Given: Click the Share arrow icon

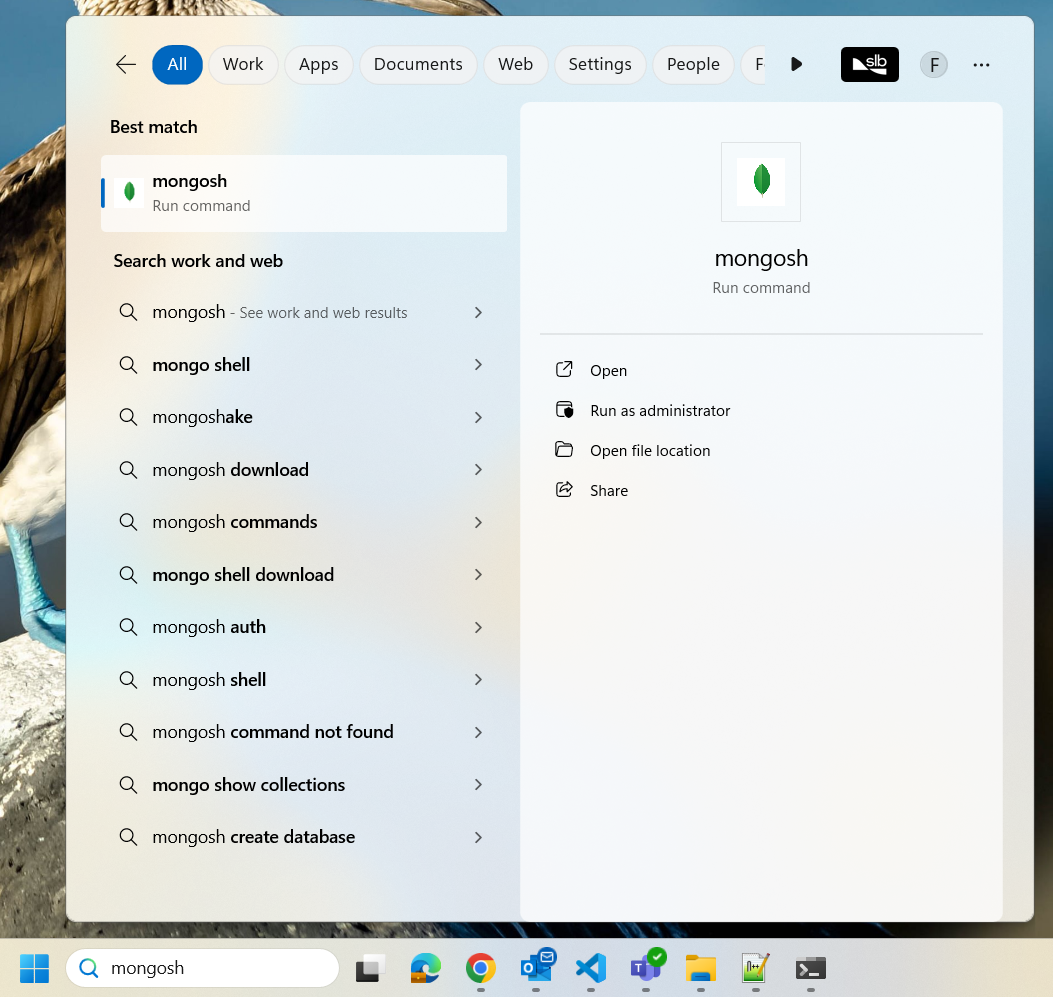Looking at the screenshot, I should [x=564, y=489].
